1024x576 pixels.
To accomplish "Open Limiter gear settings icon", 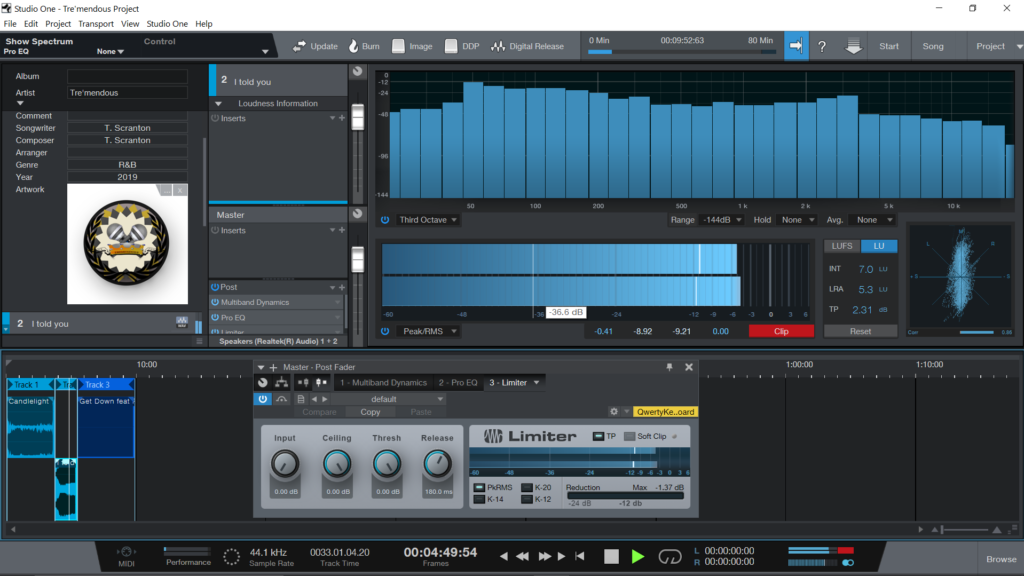I will [x=614, y=411].
